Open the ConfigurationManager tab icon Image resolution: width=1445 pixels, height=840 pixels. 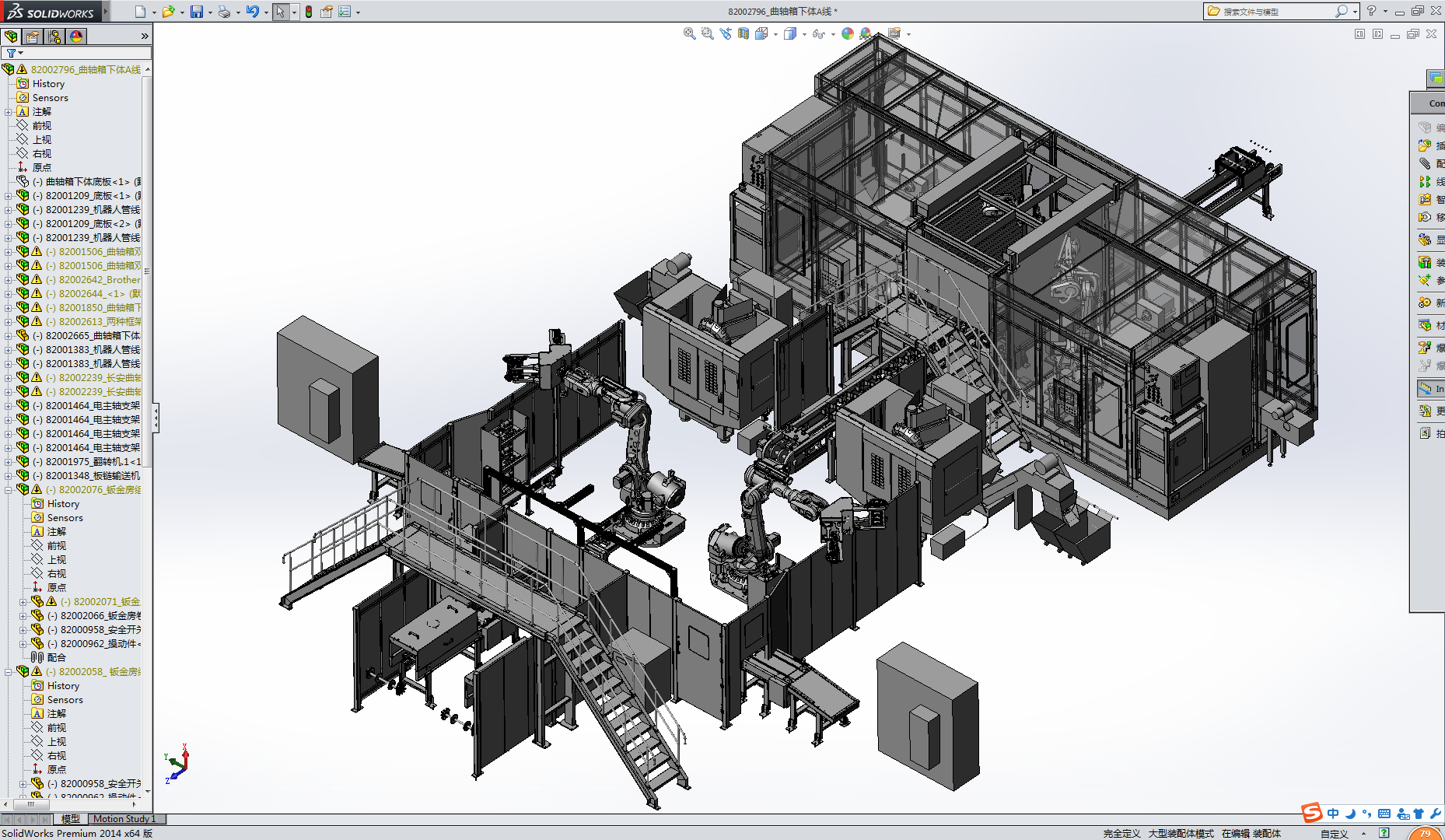pyautogui.click(x=54, y=37)
